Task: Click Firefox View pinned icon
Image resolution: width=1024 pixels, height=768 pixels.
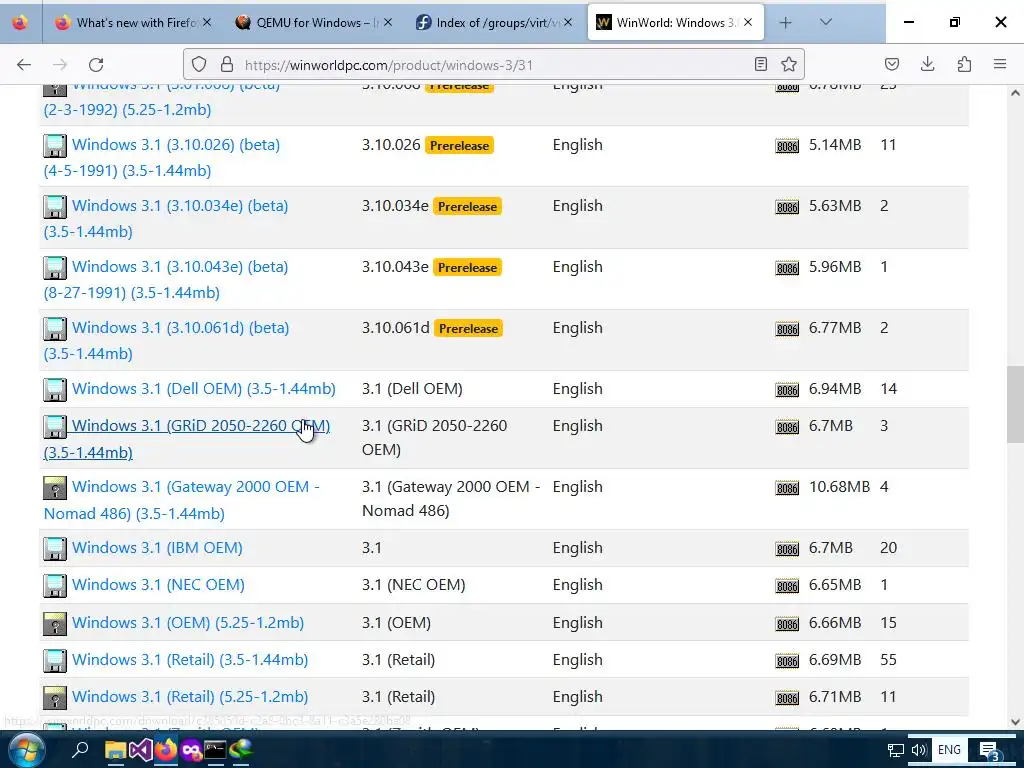Action: [20, 22]
